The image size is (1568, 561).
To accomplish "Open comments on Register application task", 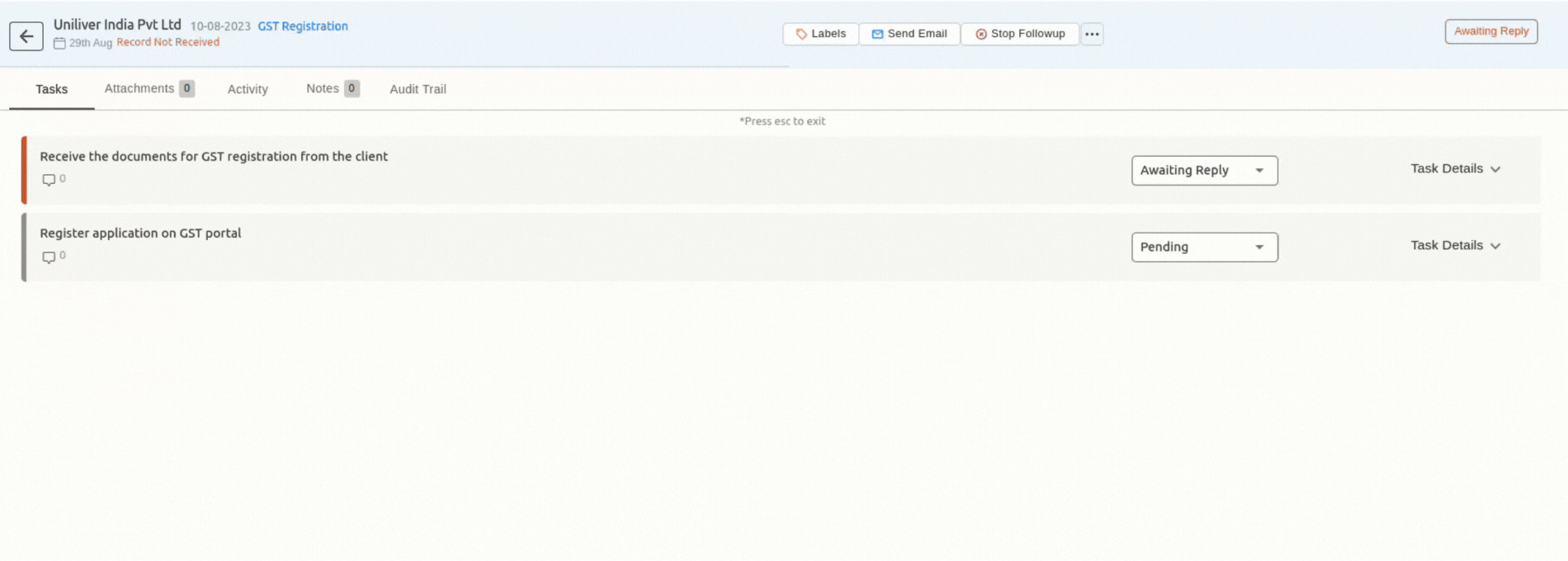I will (49, 257).
